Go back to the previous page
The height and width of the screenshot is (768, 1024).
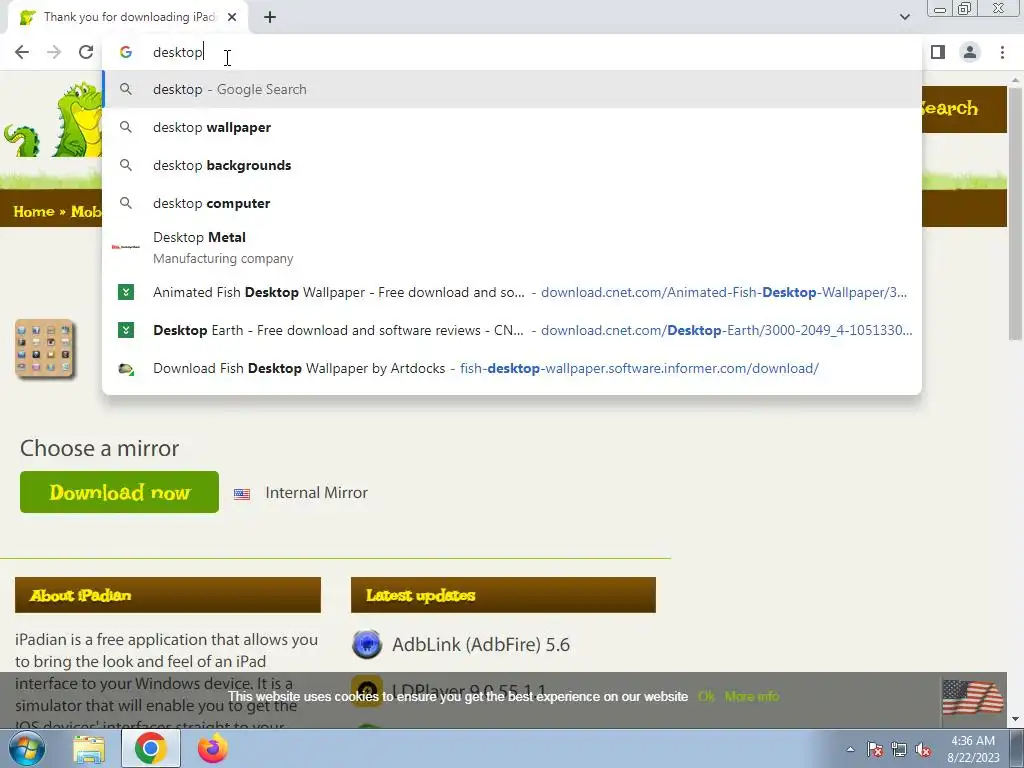22,52
